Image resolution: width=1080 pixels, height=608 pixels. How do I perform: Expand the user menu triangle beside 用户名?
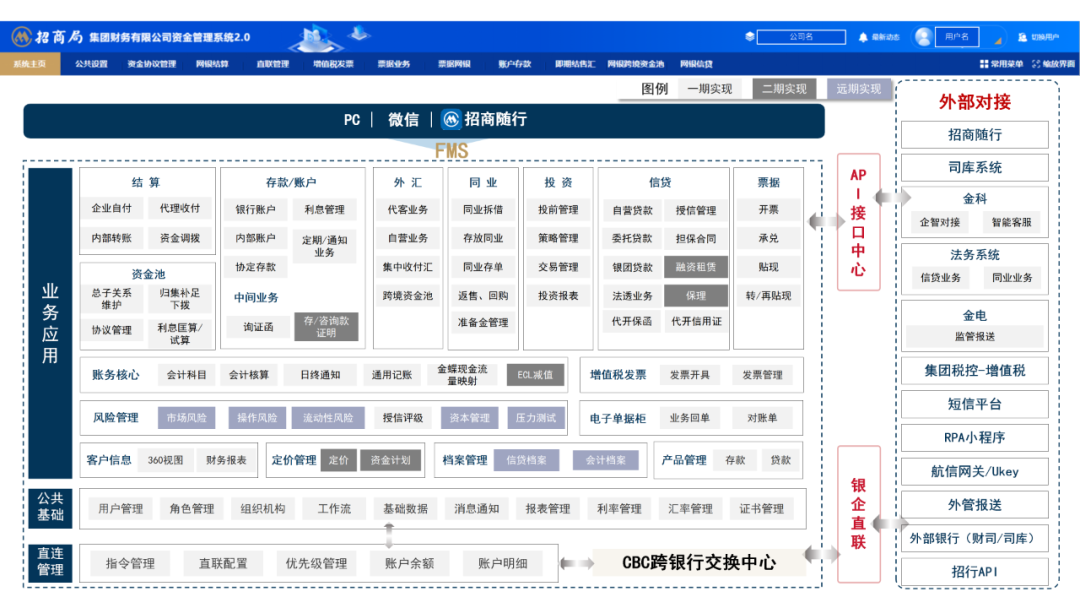(997, 41)
